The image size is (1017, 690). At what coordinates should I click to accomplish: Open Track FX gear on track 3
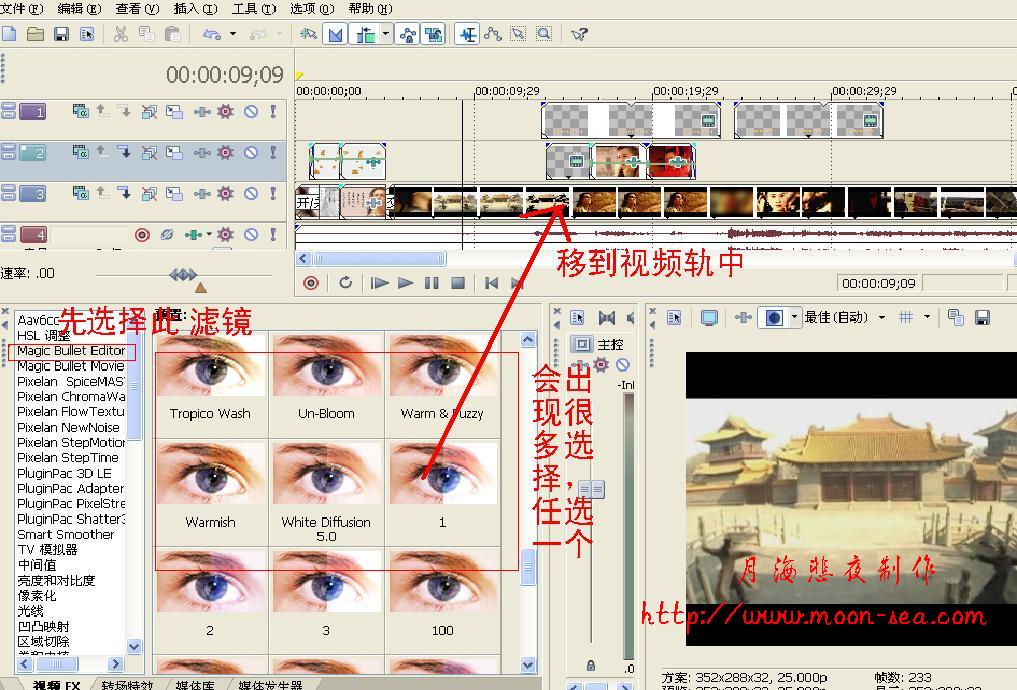[x=225, y=193]
